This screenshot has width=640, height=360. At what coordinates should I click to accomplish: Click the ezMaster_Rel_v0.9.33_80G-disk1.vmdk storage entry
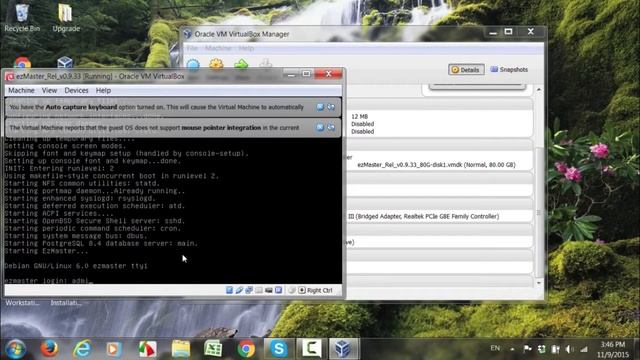(x=436, y=165)
